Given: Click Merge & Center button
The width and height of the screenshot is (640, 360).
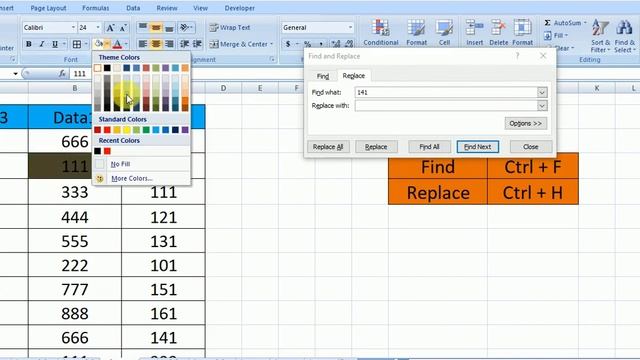Looking at the screenshot, I should [x=239, y=44].
